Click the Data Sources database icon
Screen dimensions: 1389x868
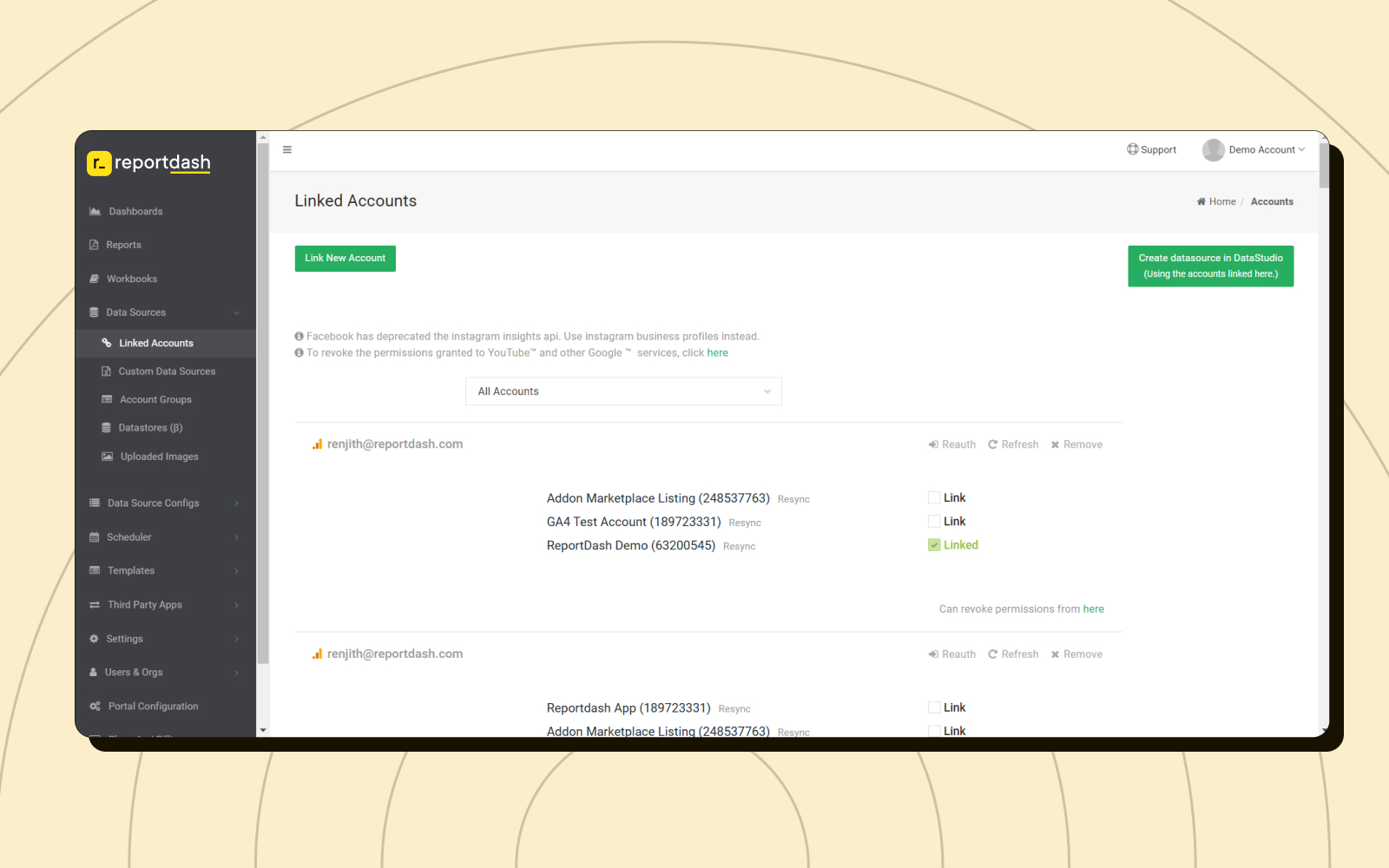(94, 312)
